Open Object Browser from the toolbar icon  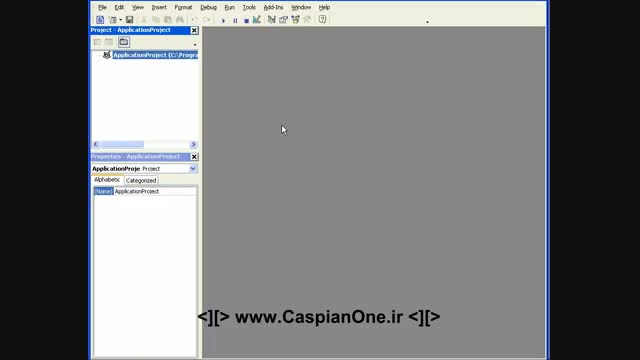[x=296, y=19]
